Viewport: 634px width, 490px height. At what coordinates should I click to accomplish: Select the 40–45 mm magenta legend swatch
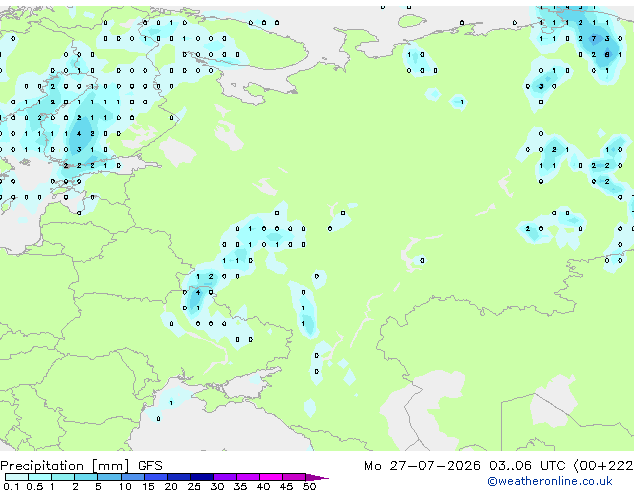tap(271, 477)
